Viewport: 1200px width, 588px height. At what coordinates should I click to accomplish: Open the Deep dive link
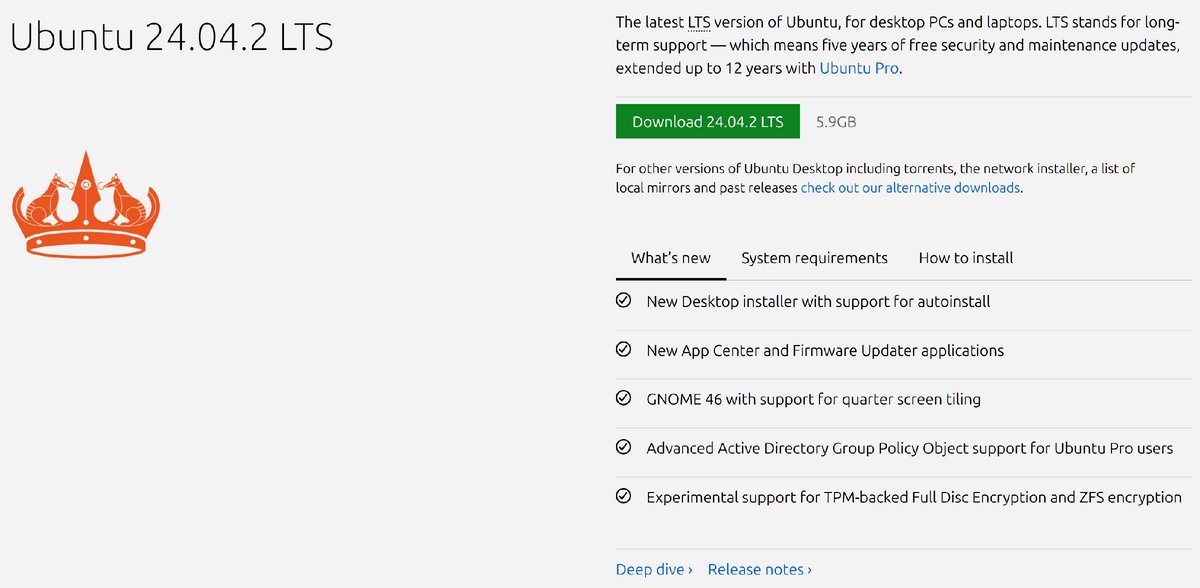(x=649, y=570)
